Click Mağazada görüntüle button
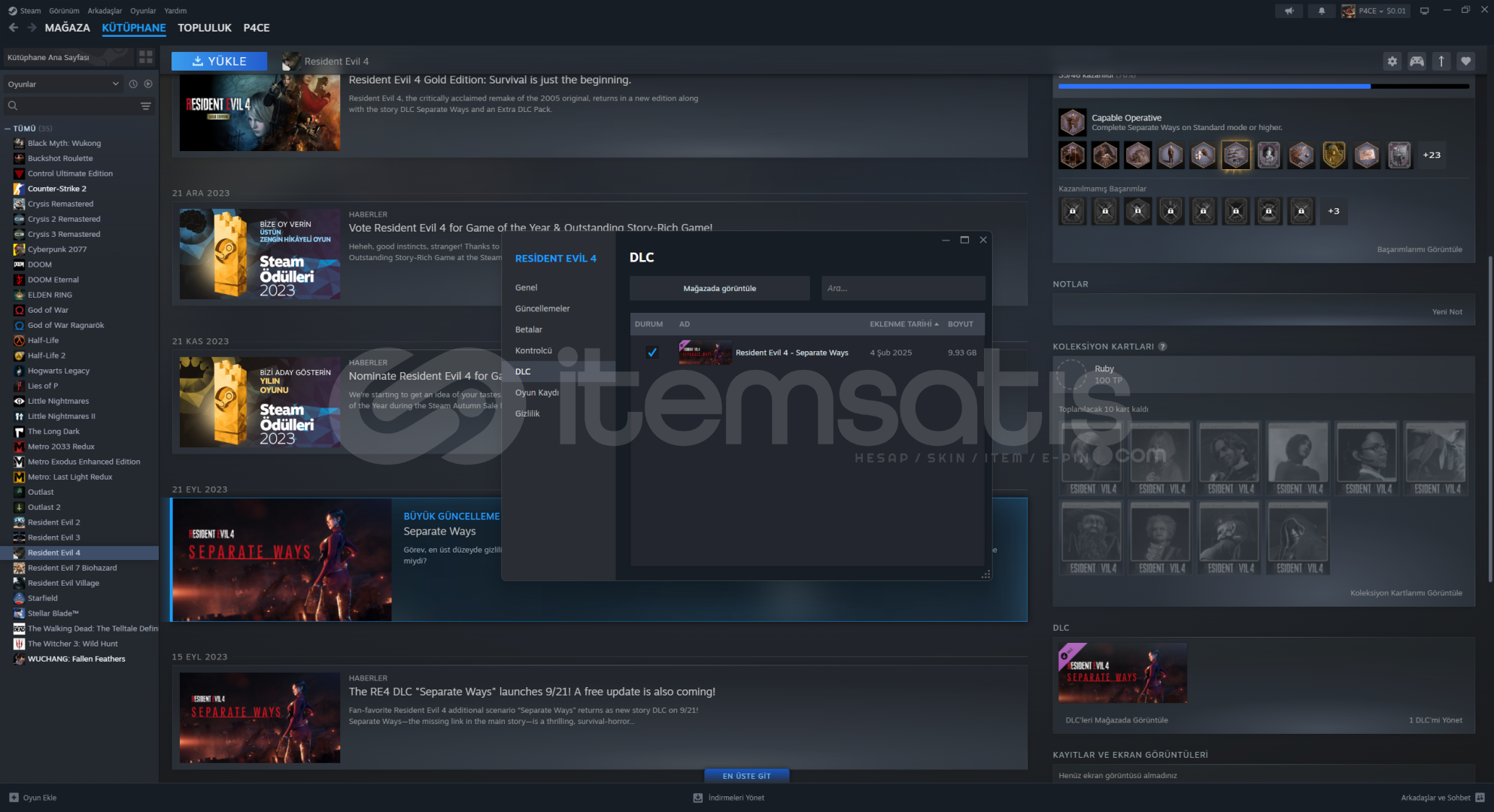 pyautogui.click(x=720, y=289)
